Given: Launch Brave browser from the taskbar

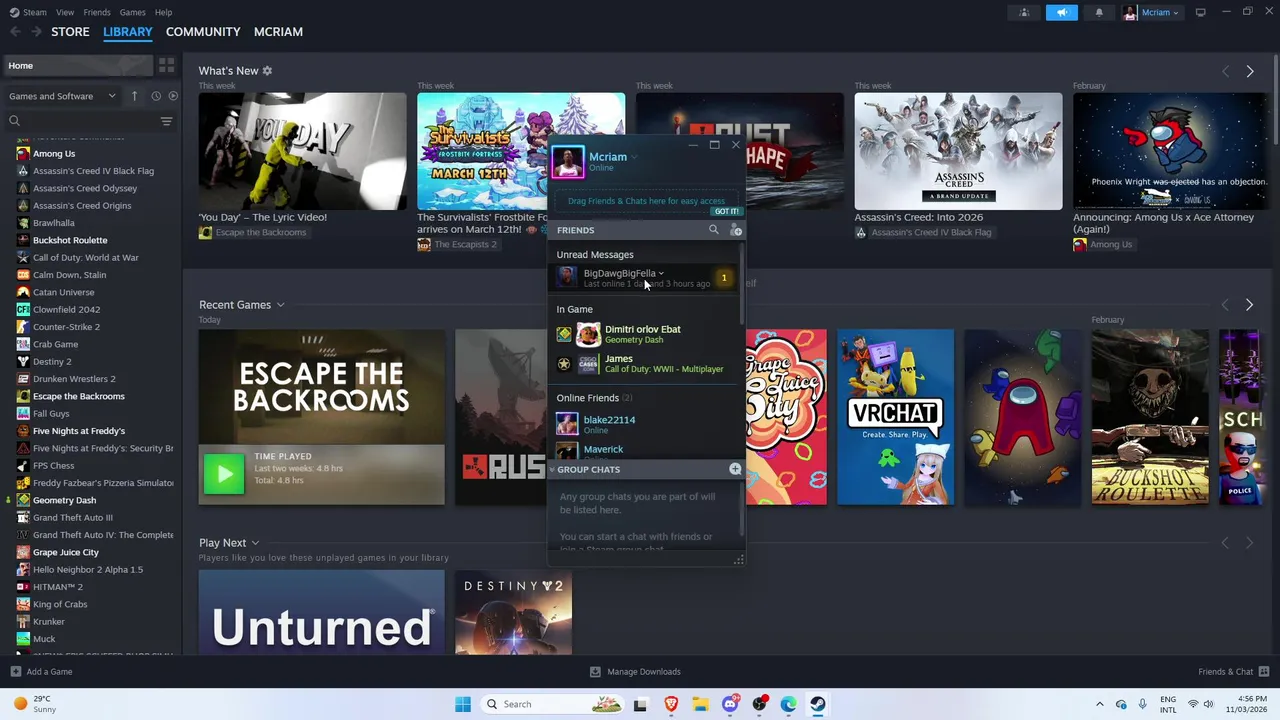Looking at the screenshot, I should coord(671,704).
